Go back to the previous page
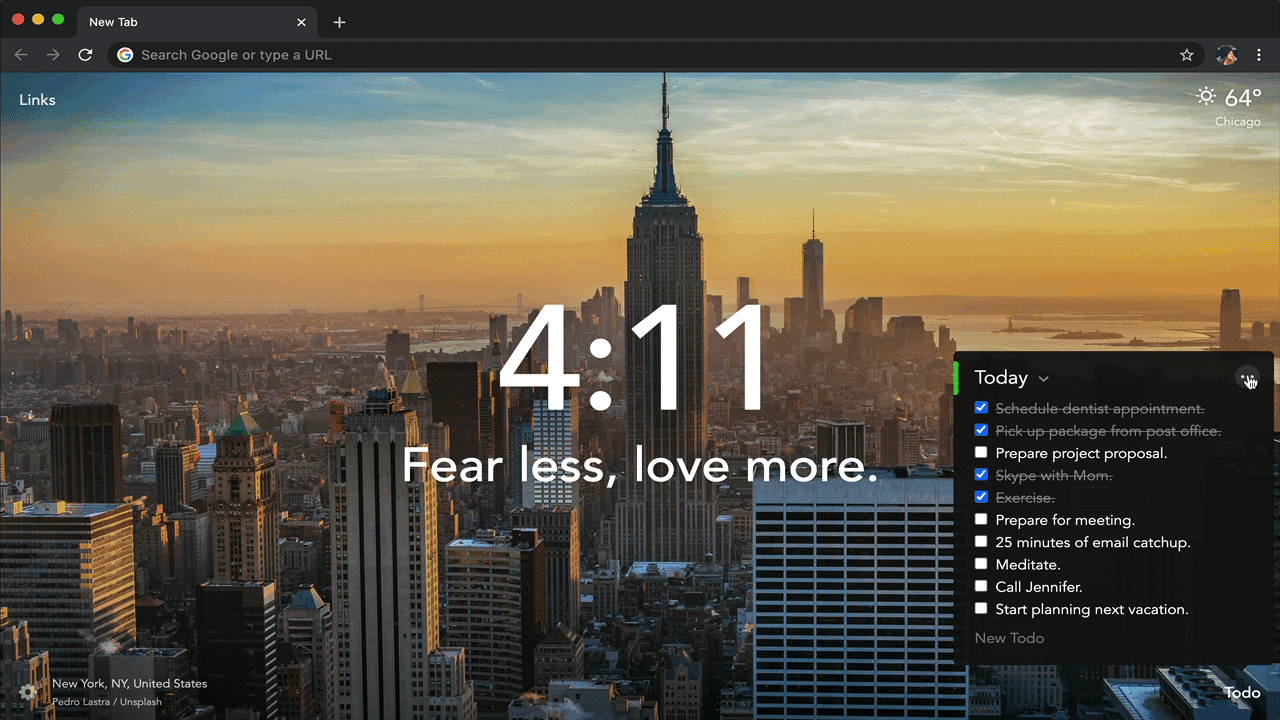The image size is (1280, 720). pos(21,55)
